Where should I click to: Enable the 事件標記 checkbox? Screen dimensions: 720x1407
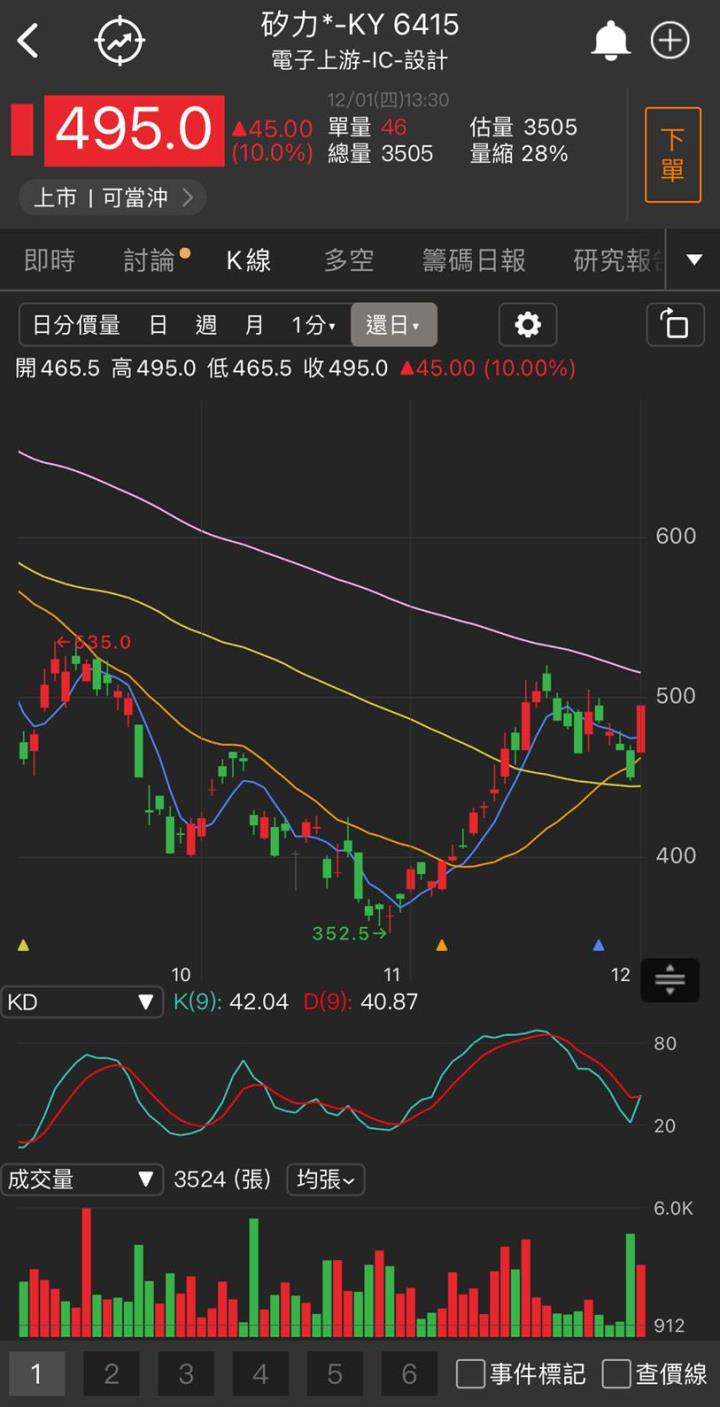click(470, 1374)
